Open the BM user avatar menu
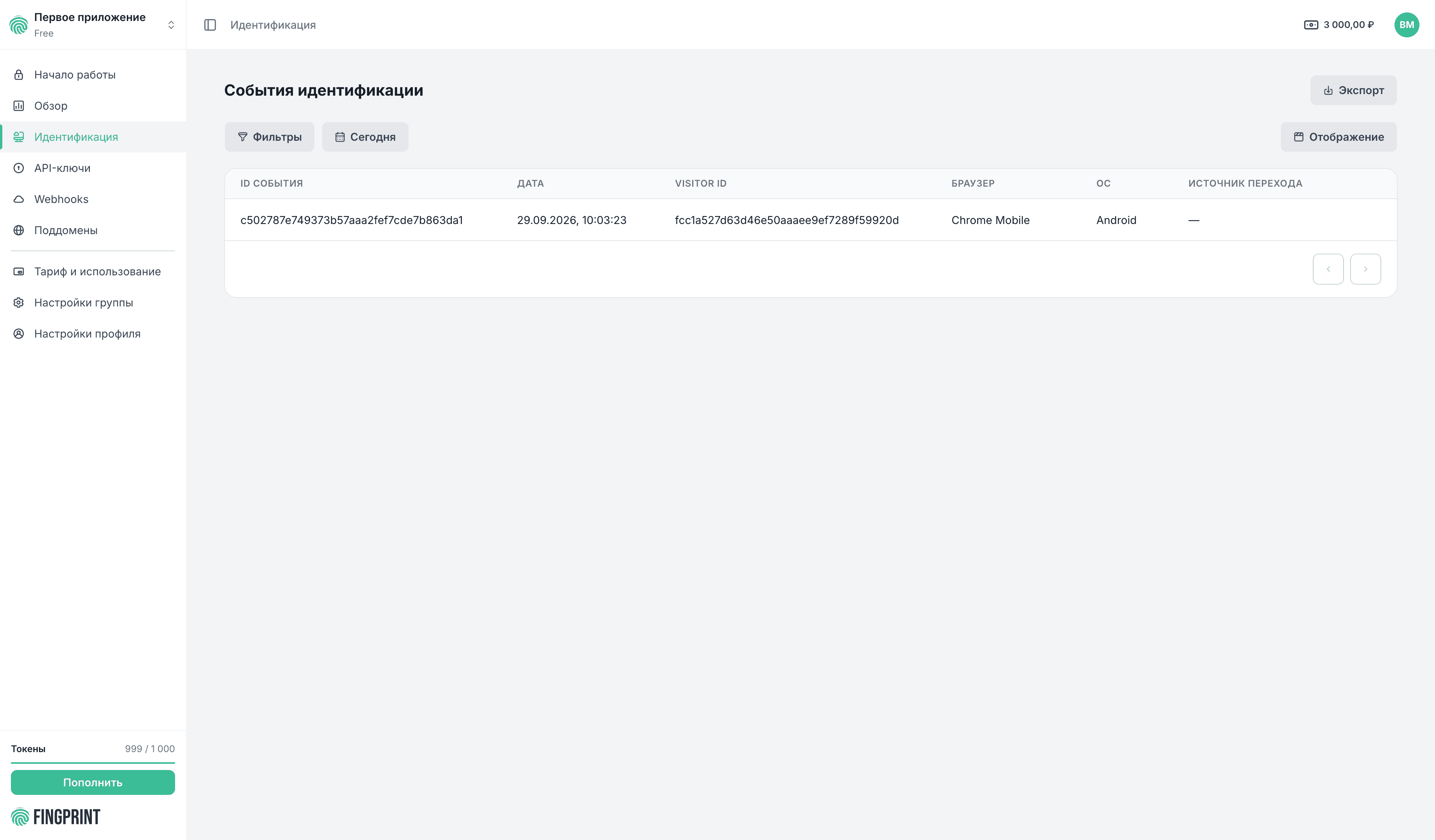1435x840 pixels. coord(1406,25)
